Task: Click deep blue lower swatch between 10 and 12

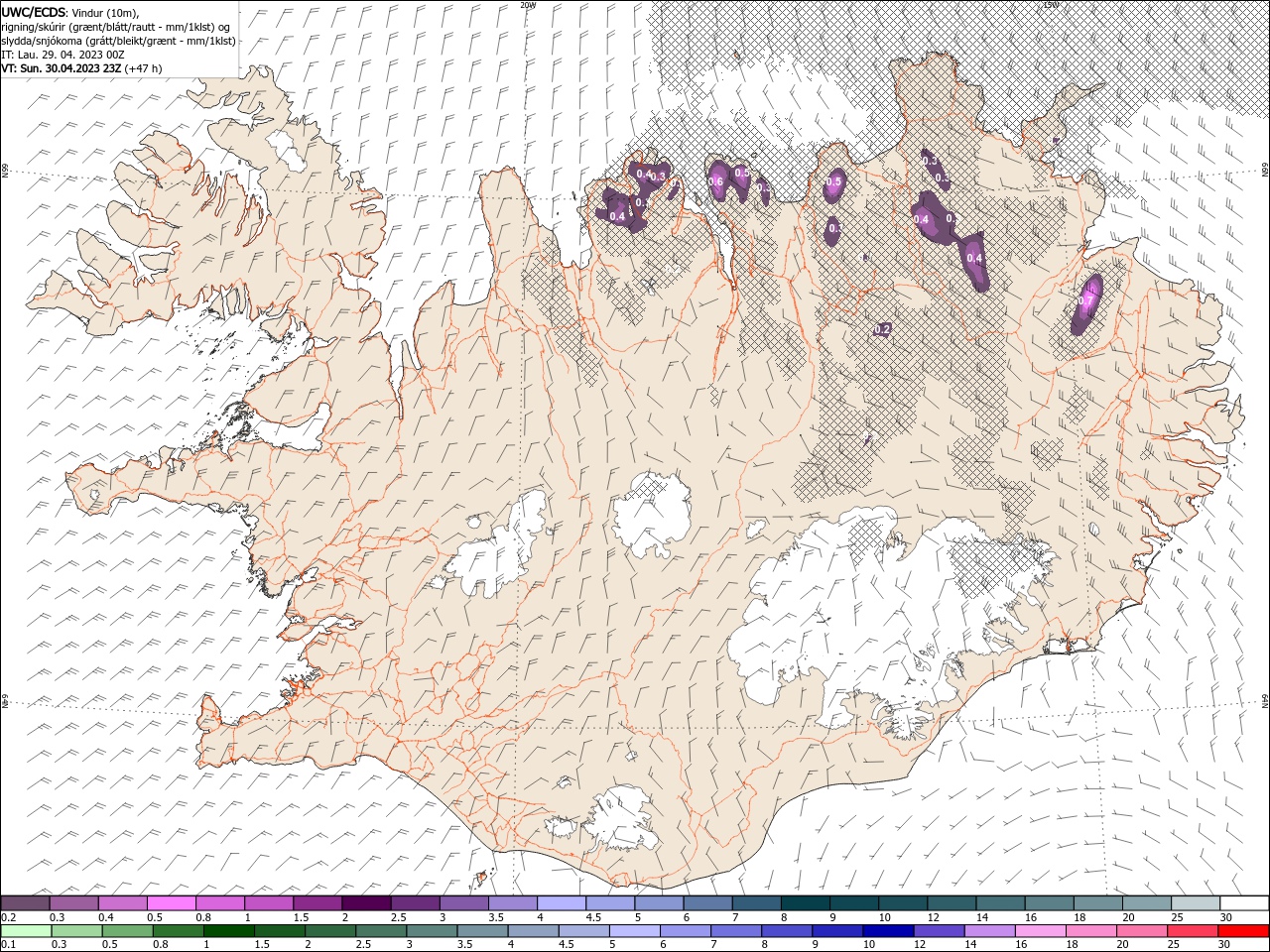Action: (888, 931)
